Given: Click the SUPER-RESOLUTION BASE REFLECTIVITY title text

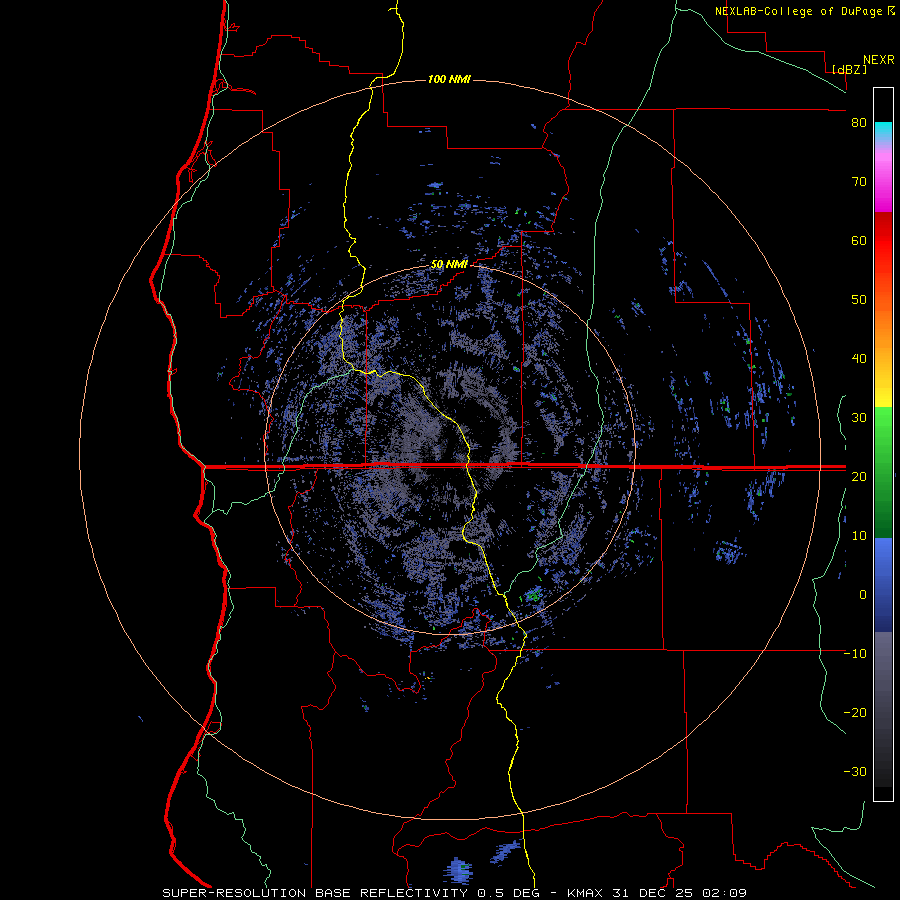Looking at the screenshot, I should (313, 893).
